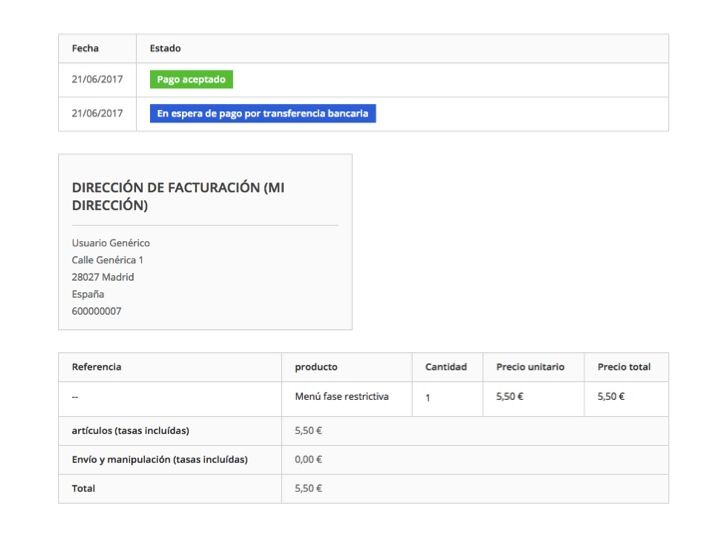Select the 'Fecha' column header
Viewport: 720px width, 540px height.
click(85, 48)
